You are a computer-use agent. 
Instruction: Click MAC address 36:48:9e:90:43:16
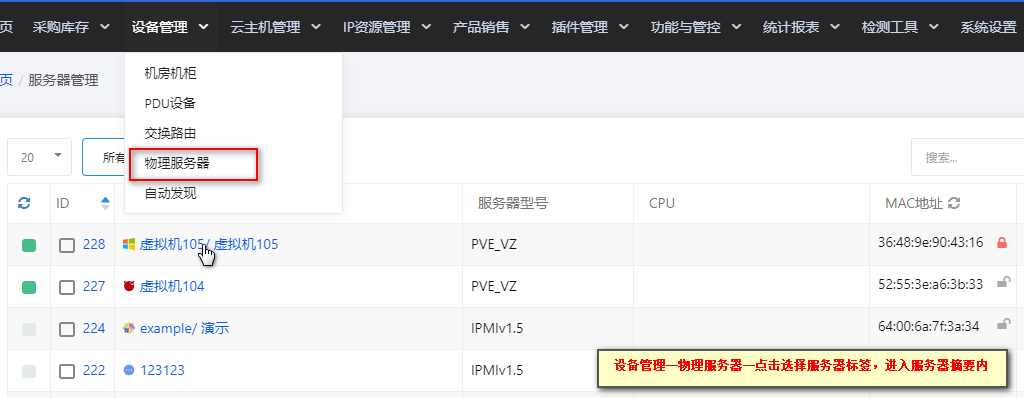(x=931, y=242)
